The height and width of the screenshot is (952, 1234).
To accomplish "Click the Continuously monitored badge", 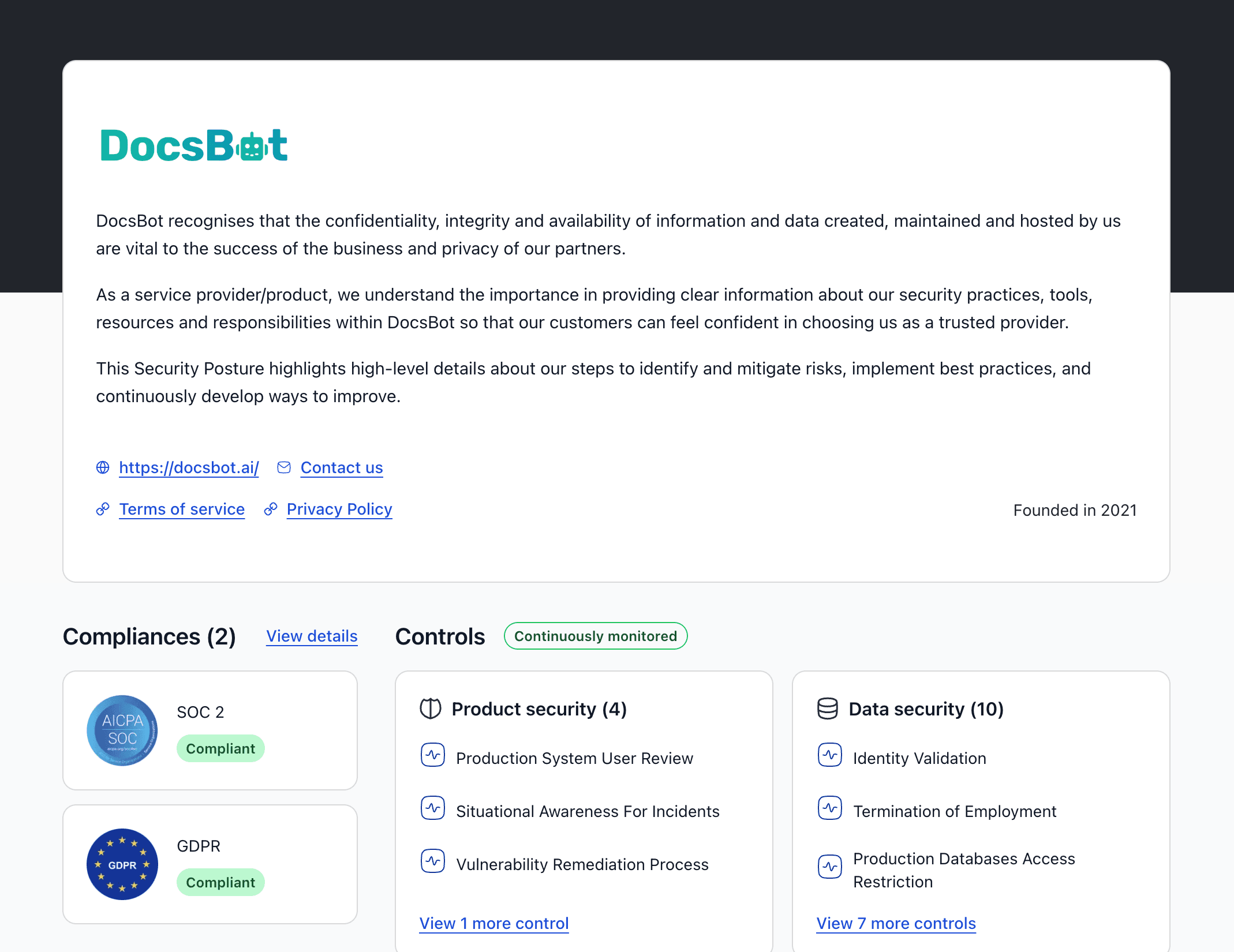I will point(596,636).
